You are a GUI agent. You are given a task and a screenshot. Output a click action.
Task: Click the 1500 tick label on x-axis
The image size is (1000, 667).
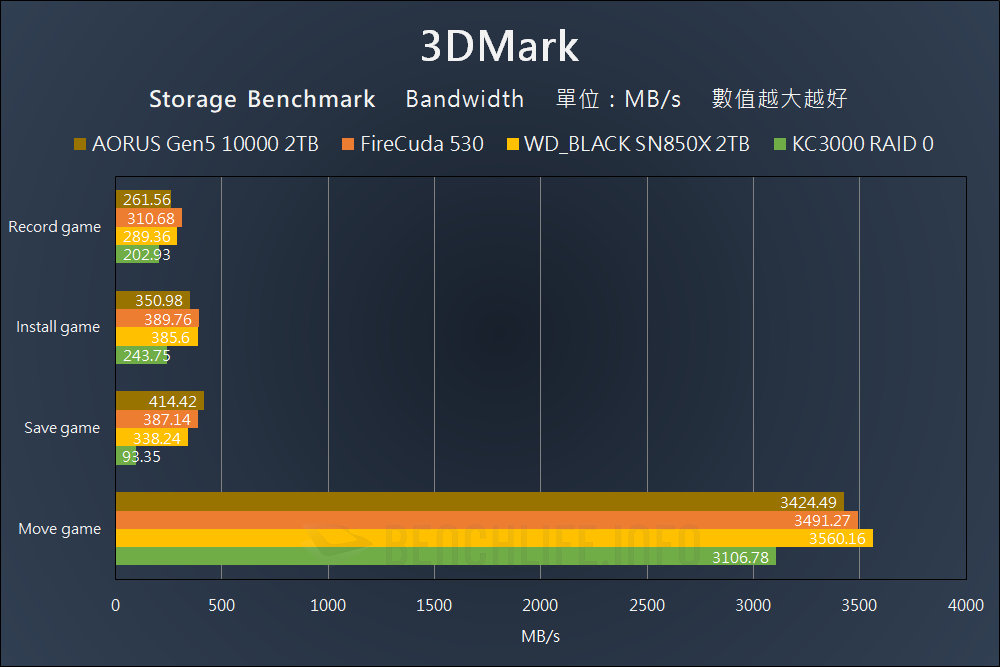coord(434,605)
